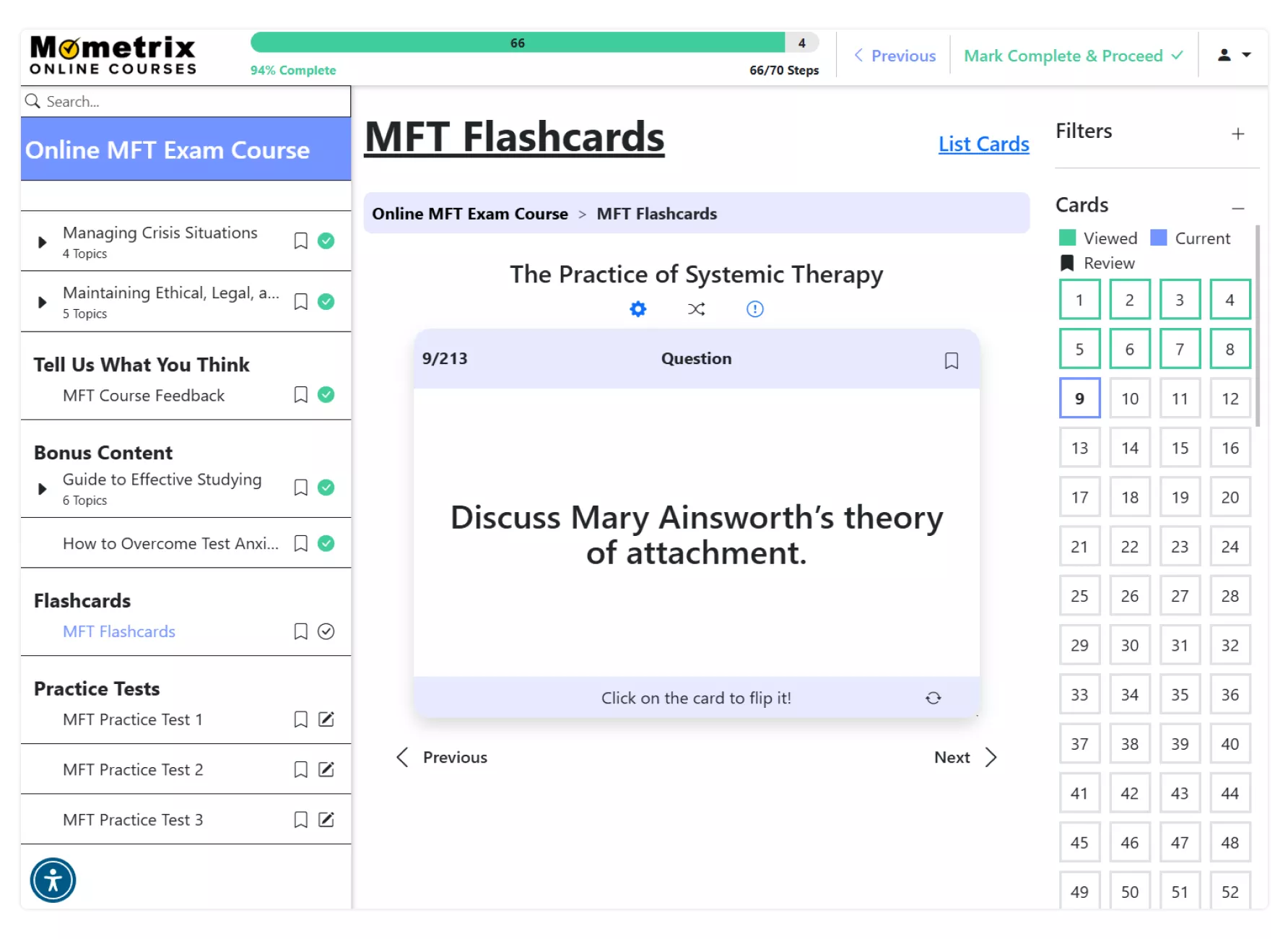
Task: Toggle completion for How to Overcome Test Anxiety
Action: click(326, 543)
